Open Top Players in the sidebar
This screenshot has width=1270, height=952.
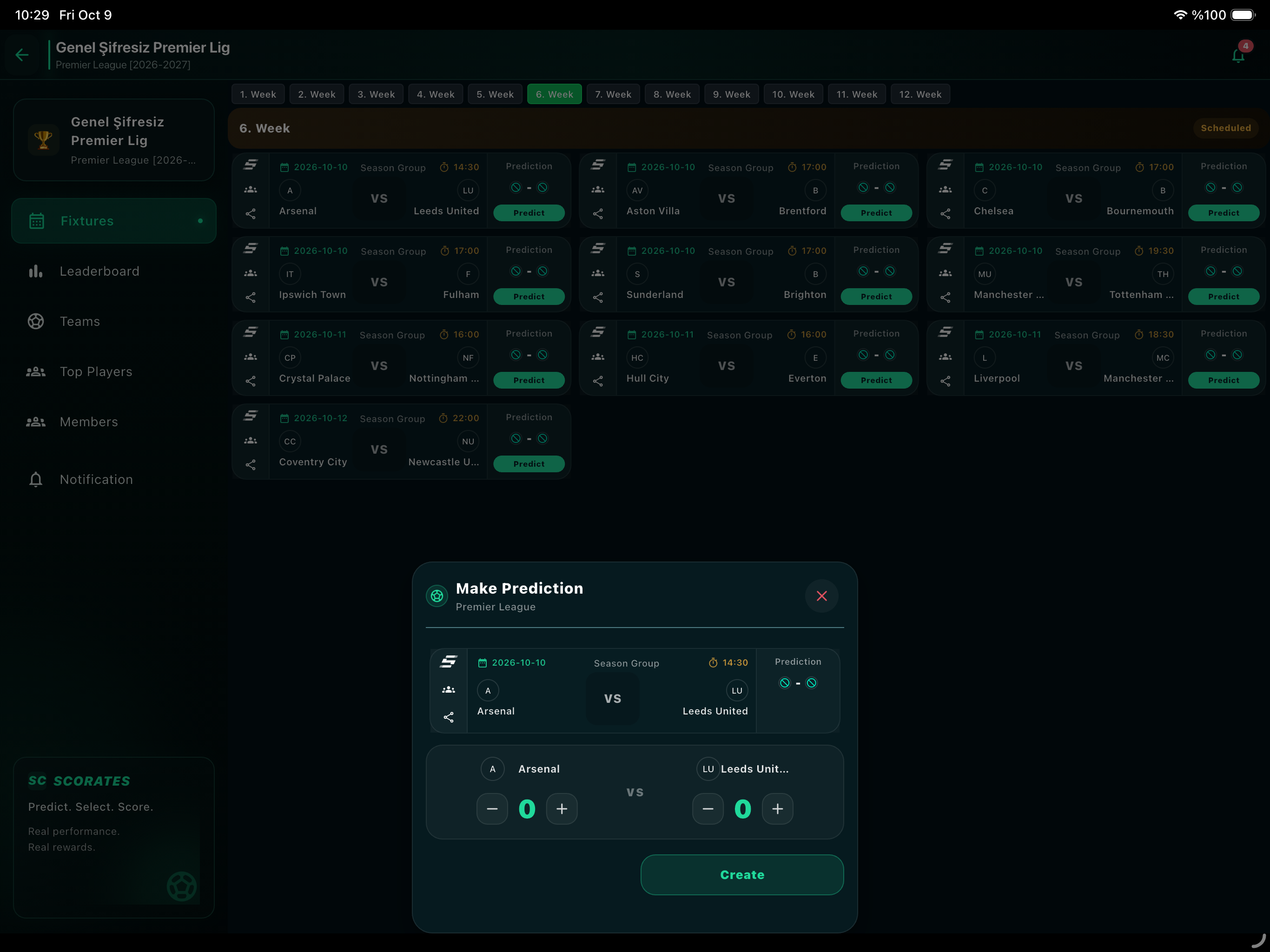[x=114, y=371]
